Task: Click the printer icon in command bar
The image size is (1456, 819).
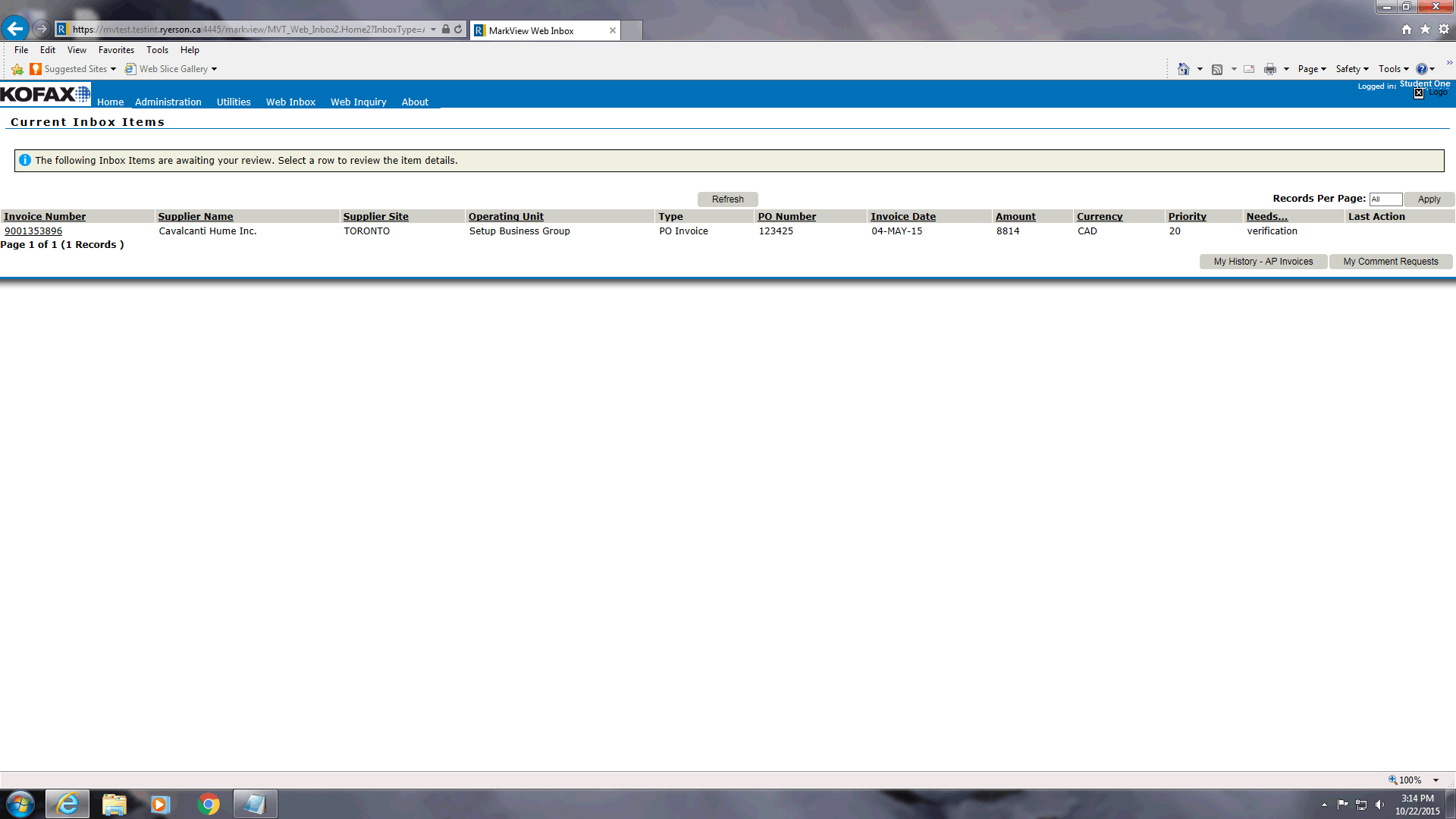Action: (1269, 69)
